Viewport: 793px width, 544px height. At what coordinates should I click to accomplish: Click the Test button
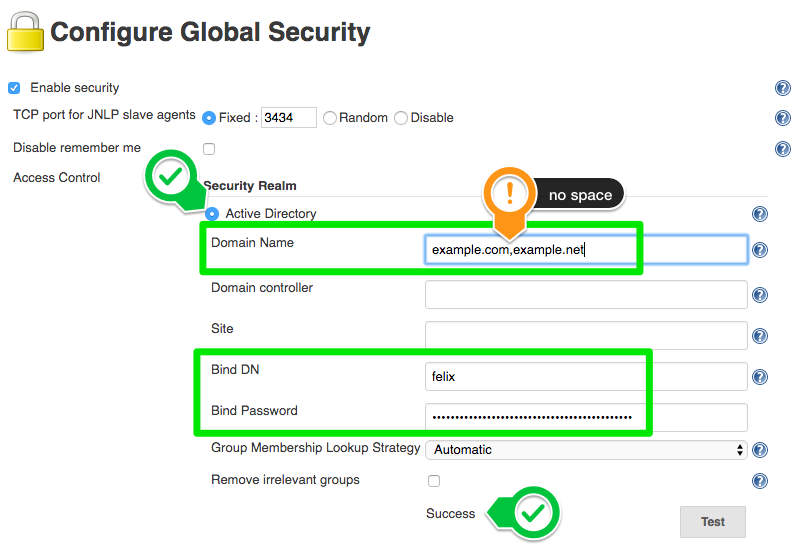tap(713, 522)
